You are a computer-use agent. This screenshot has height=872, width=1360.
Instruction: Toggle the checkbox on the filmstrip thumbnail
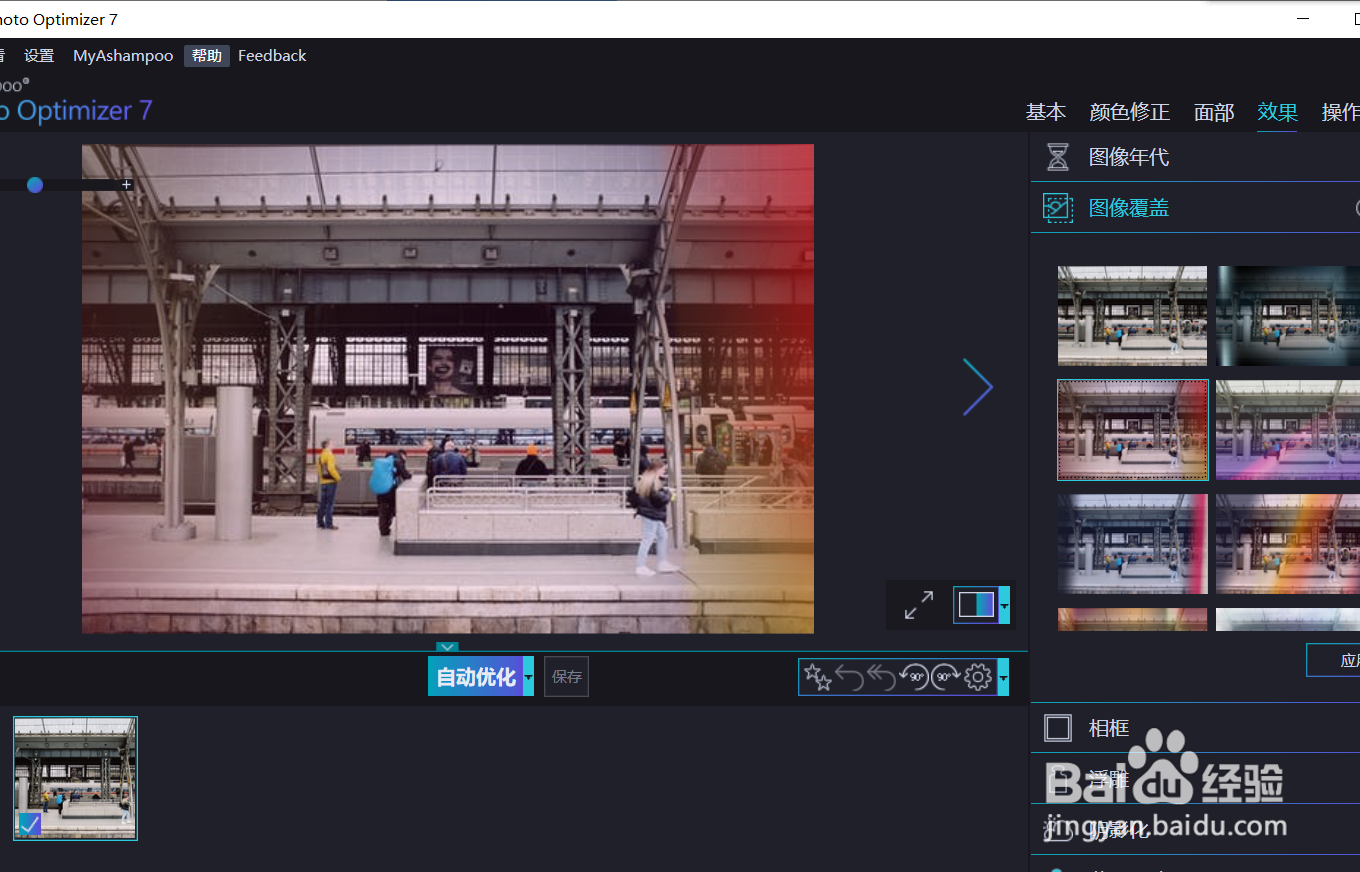click(x=30, y=824)
